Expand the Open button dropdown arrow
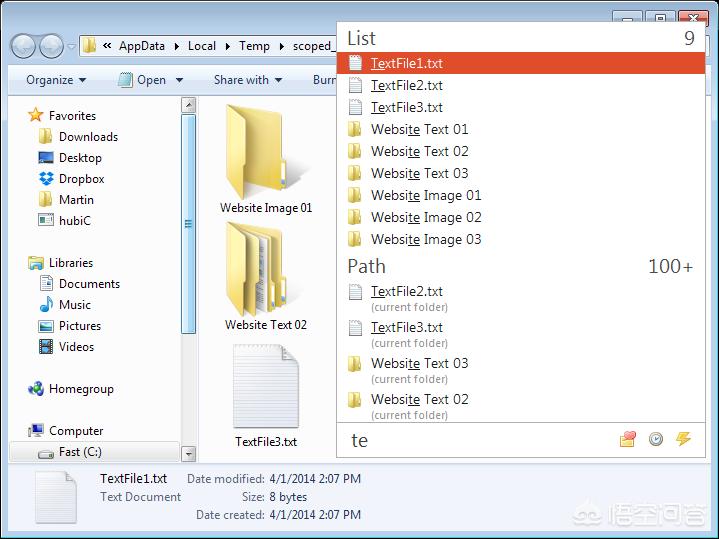Viewport: 719px width, 539px height. [x=179, y=80]
